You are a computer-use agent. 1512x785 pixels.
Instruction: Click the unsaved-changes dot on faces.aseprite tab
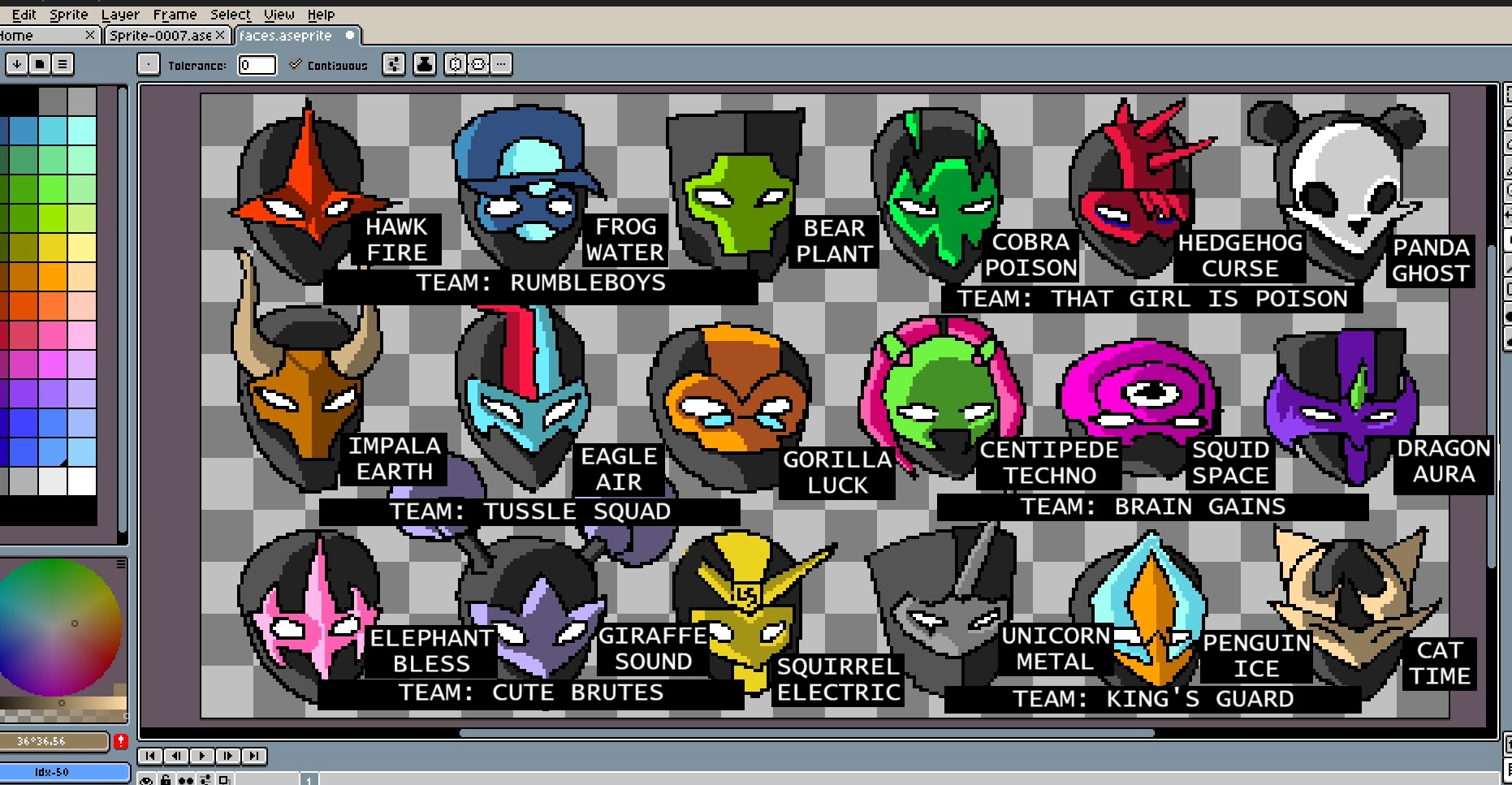coord(350,36)
